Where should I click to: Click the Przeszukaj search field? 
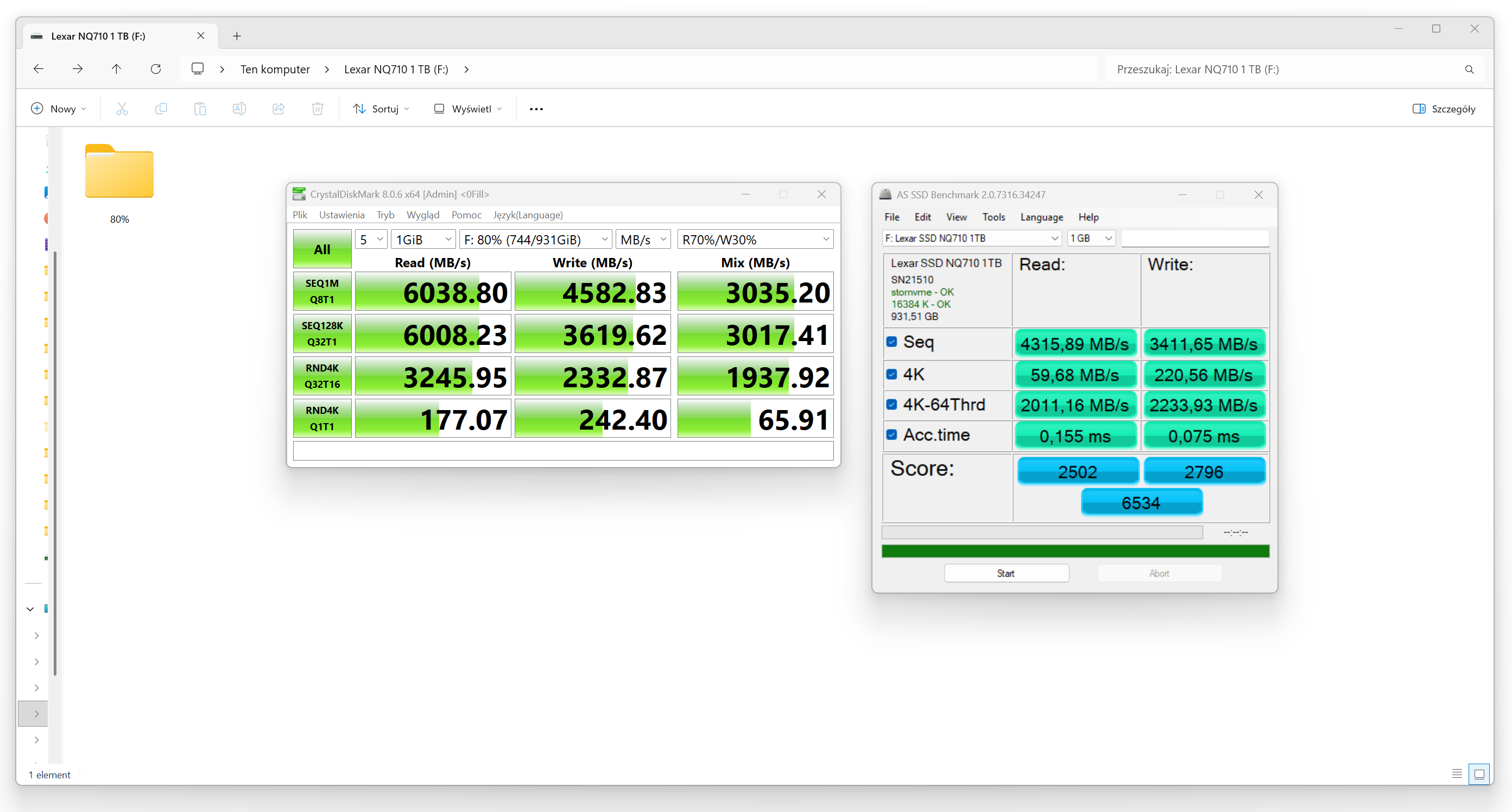[1286, 70]
